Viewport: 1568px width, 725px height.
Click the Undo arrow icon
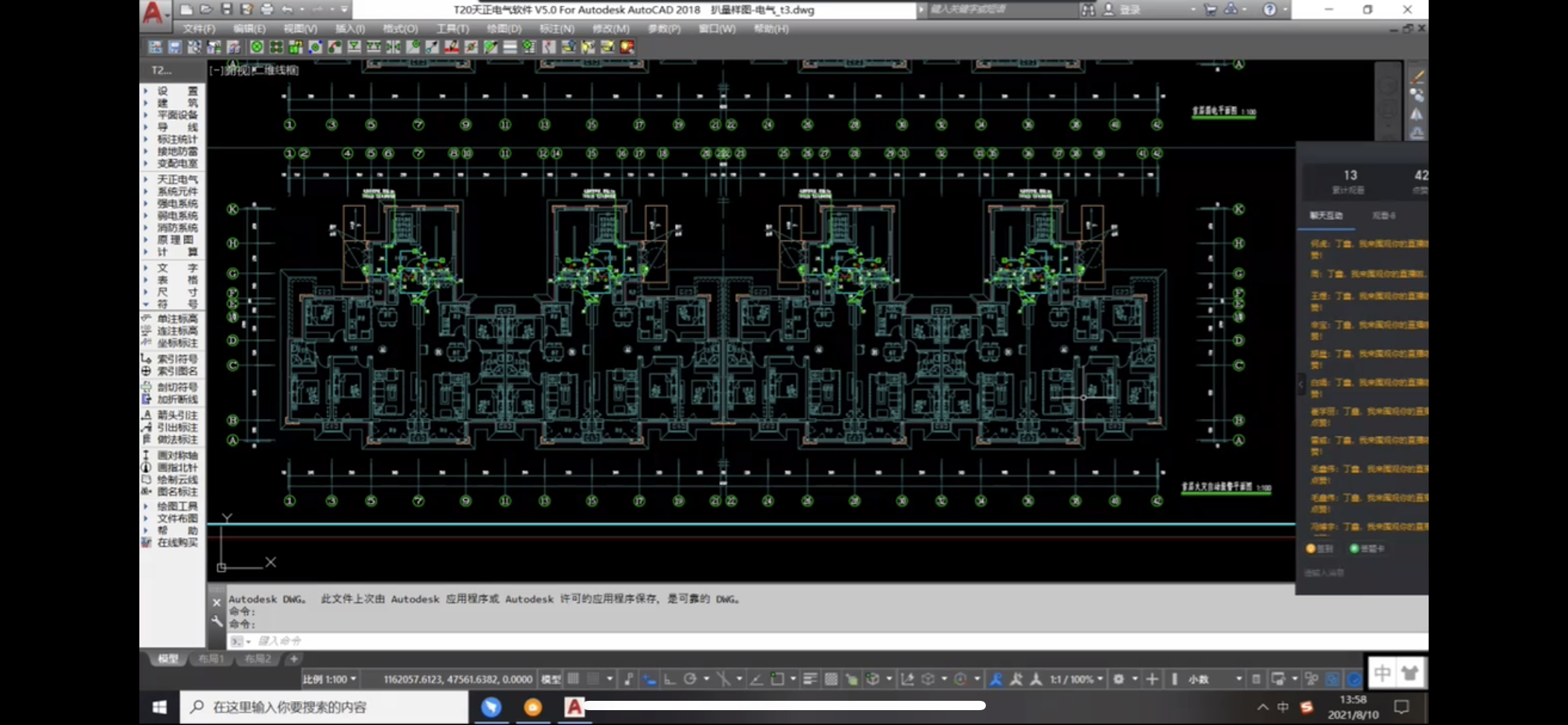pos(287,9)
